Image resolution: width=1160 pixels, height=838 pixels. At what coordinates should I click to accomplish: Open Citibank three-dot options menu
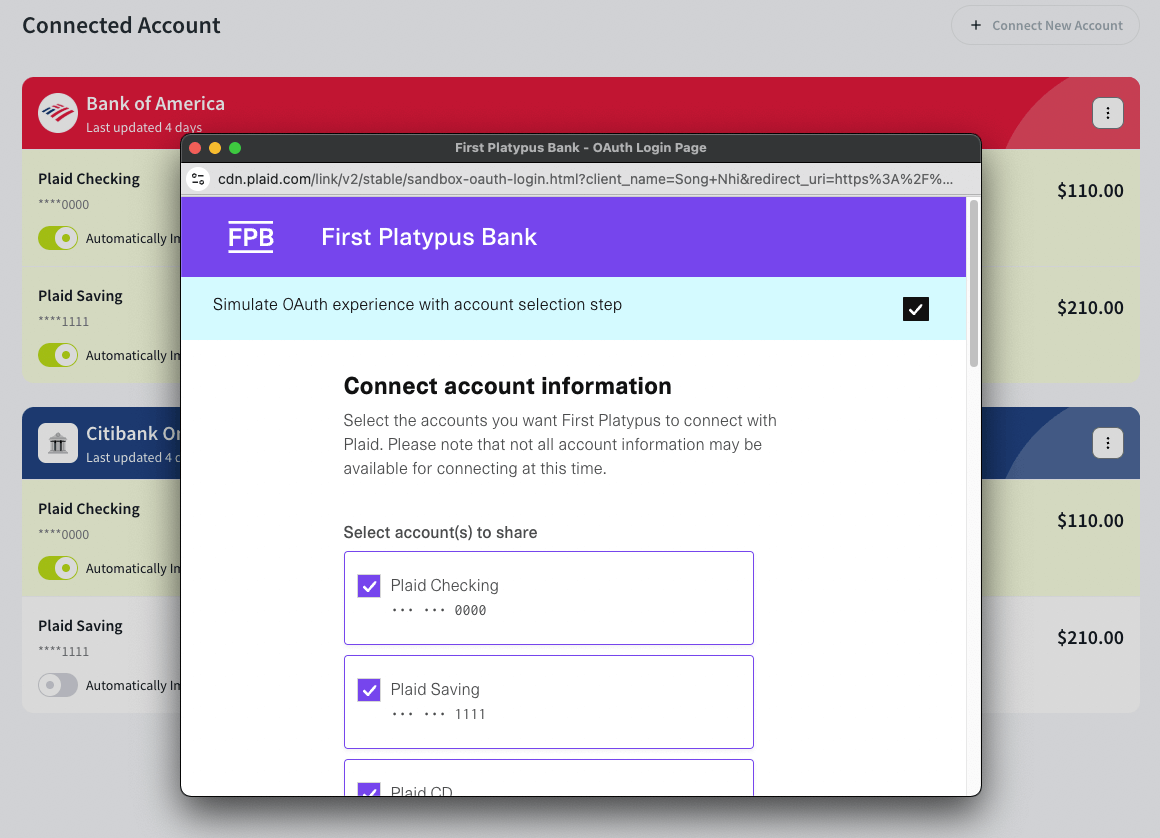click(x=1107, y=443)
